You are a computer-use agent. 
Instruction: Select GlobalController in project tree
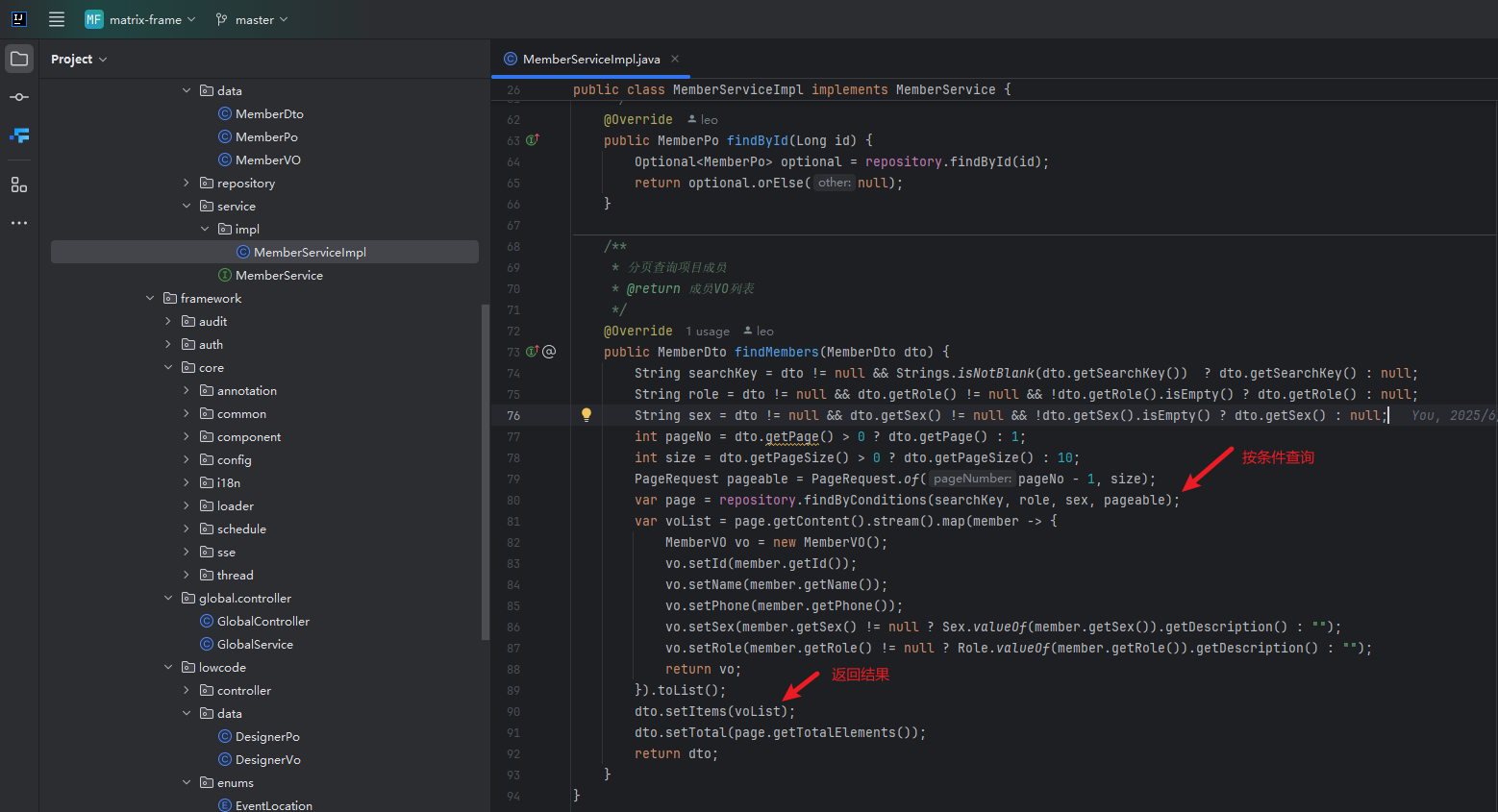tap(262, 622)
